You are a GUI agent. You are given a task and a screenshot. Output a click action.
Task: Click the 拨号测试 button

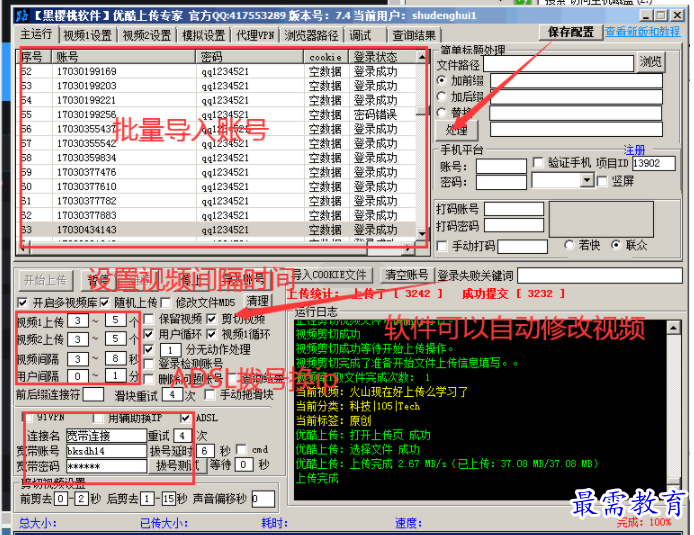click(178, 465)
